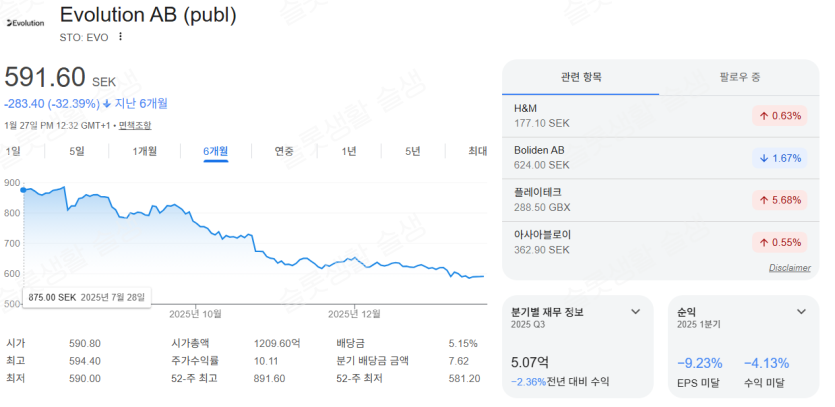Click the Evolution company logo
This screenshot has width=835, height=407.
pos(26,22)
